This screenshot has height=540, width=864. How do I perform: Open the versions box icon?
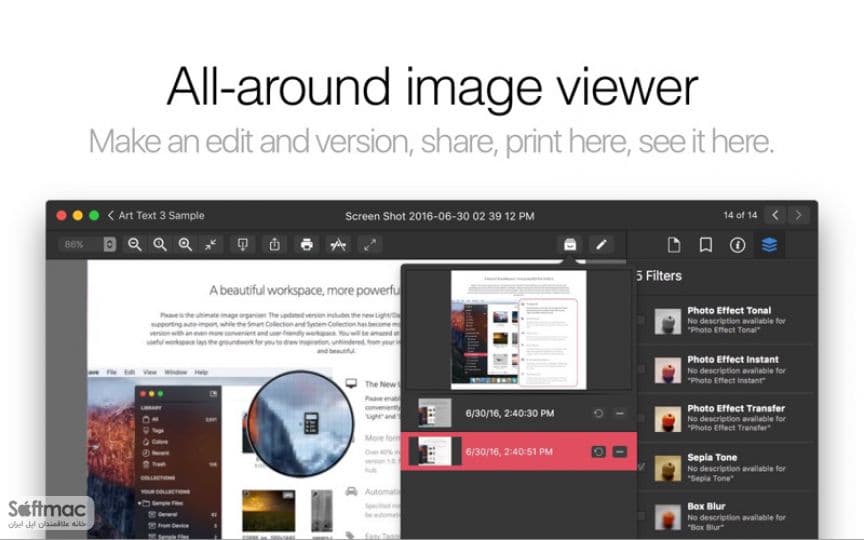(x=570, y=245)
